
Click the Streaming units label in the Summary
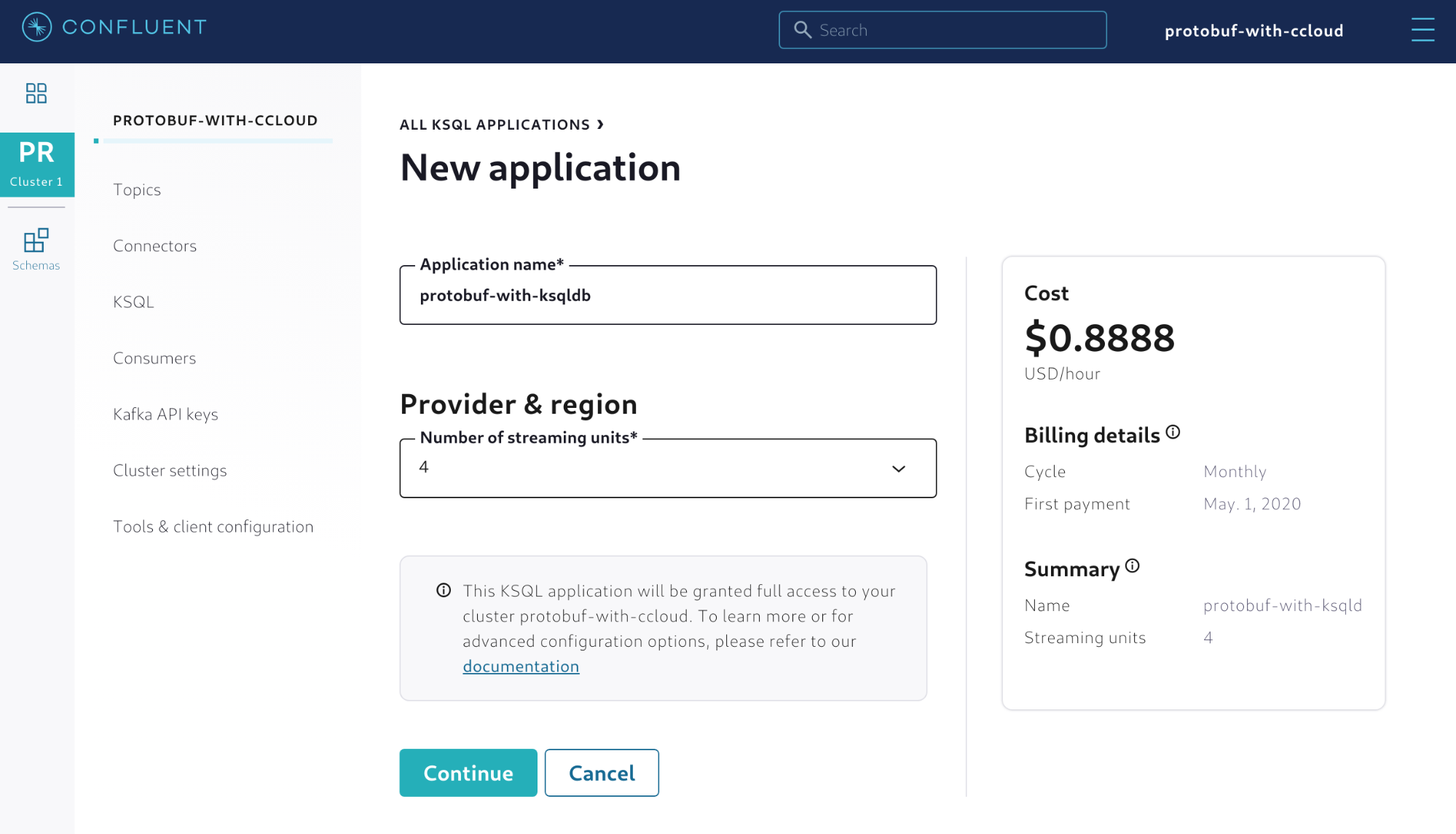(x=1085, y=638)
